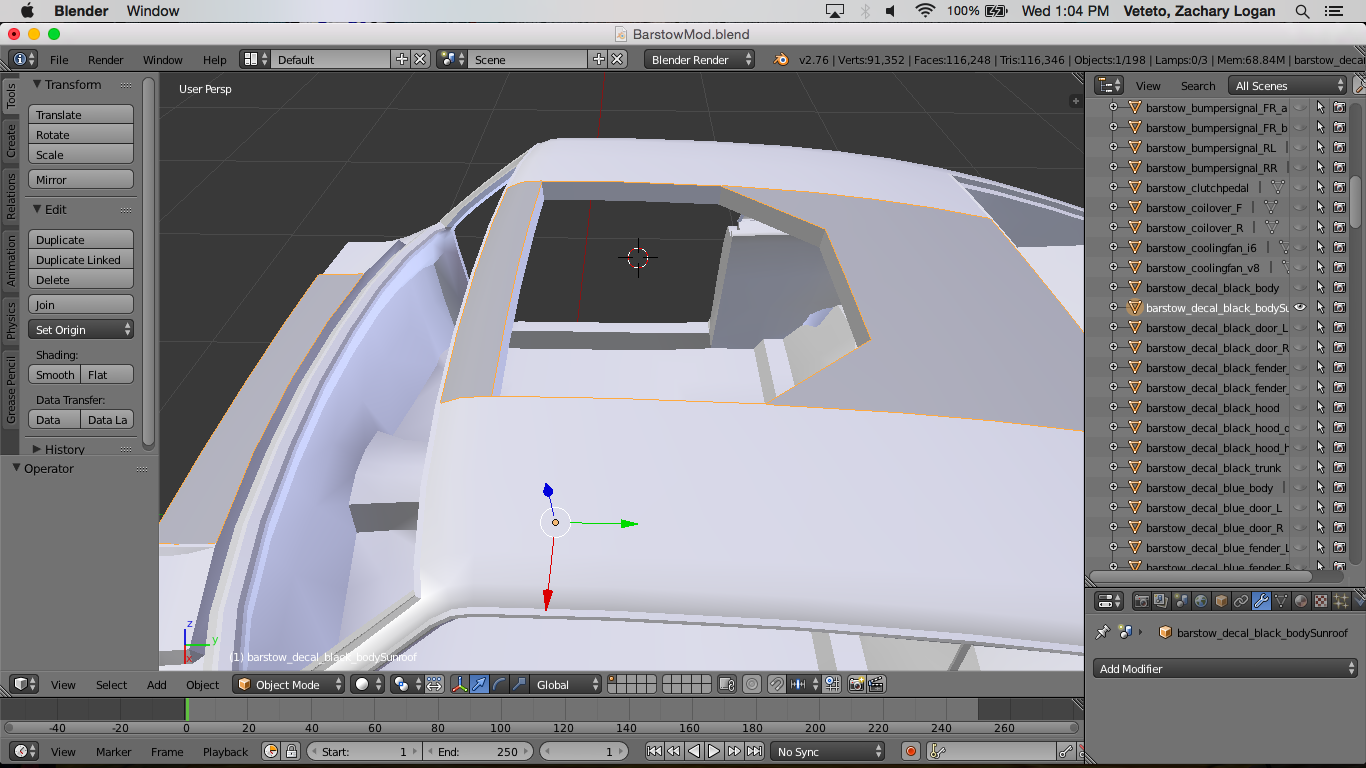Image resolution: width=1366 pixels, height=768 pixels.
Task: Click the End frame field
Action: [478, 751]
